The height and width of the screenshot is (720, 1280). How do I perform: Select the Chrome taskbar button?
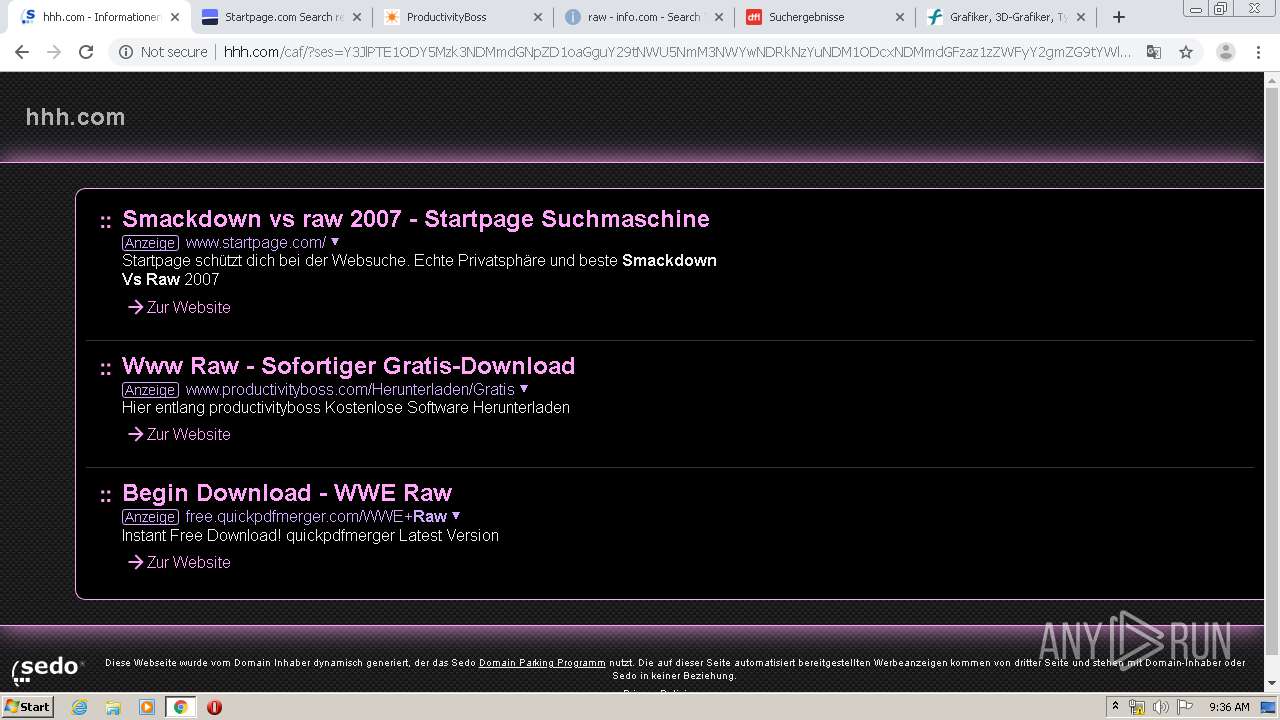pyautogui.click(x=180, y=707)
